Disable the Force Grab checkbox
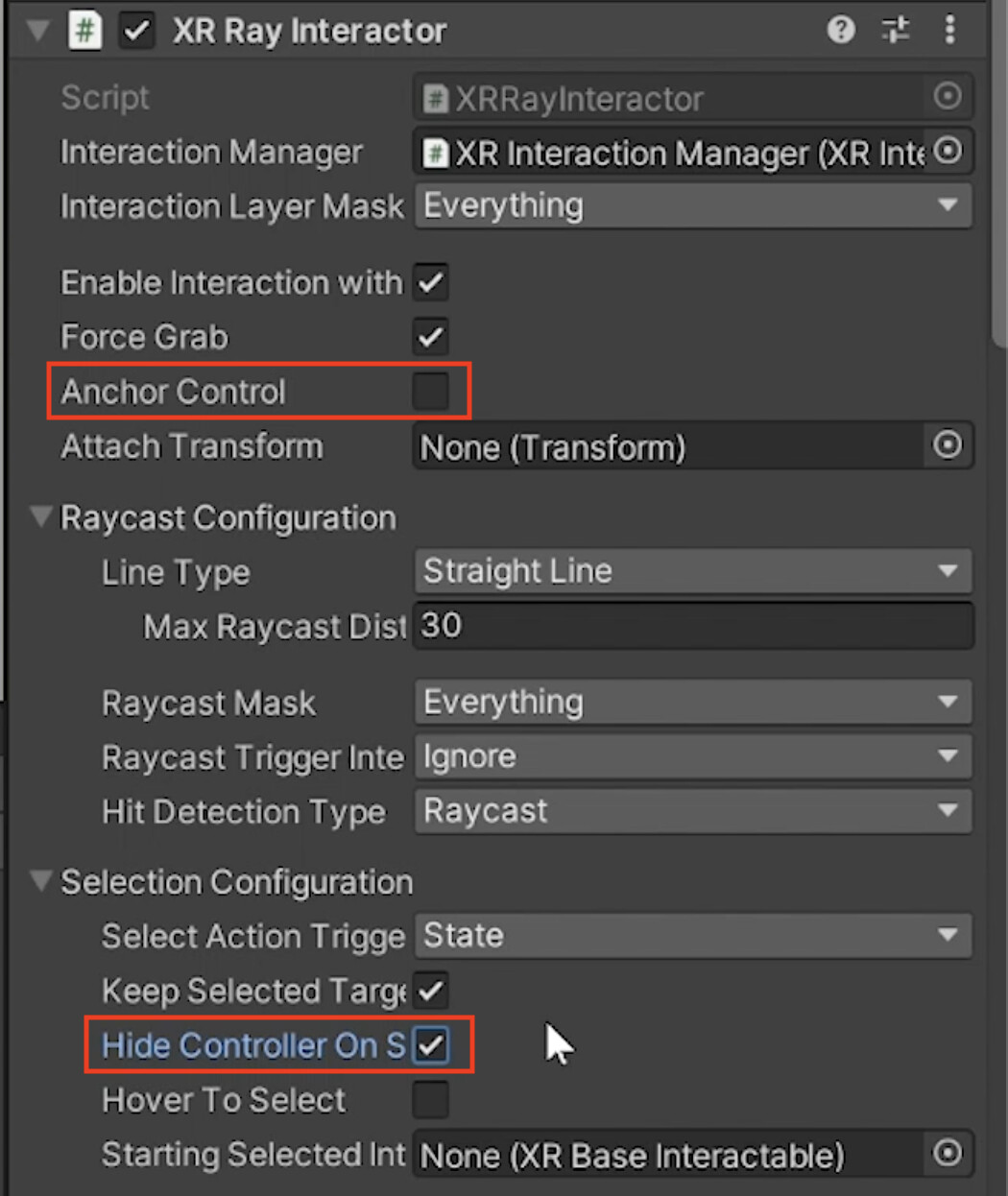The height and width of the screenshot is (1196, 1008). pos(430,337)
